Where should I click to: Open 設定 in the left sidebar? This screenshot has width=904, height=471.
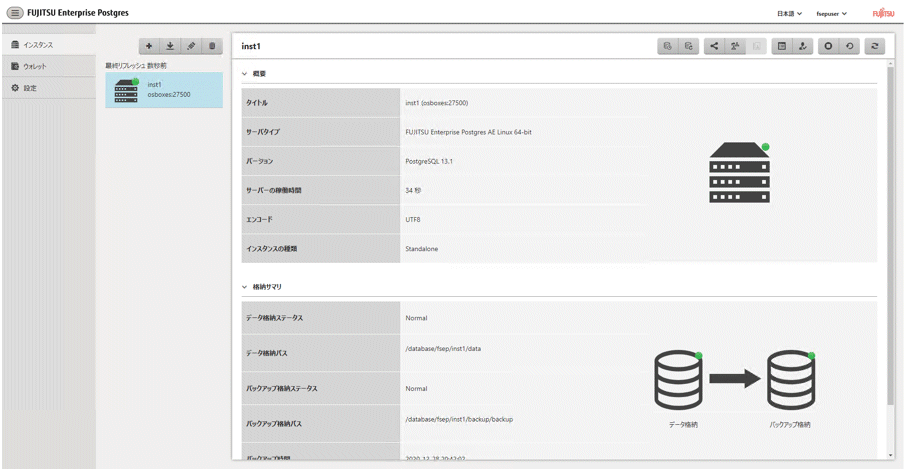coord(49,88)
